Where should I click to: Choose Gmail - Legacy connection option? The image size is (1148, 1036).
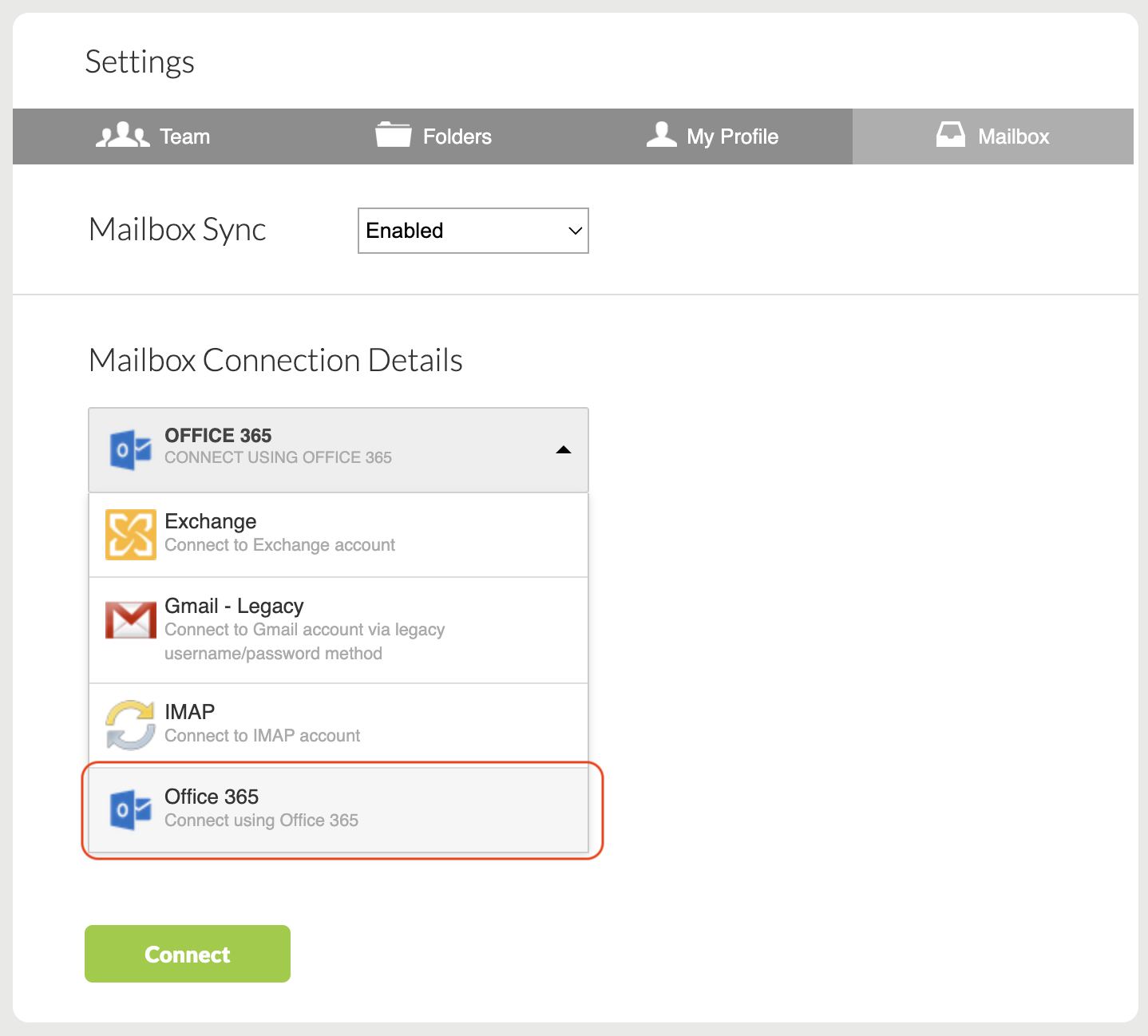(338, 630)
